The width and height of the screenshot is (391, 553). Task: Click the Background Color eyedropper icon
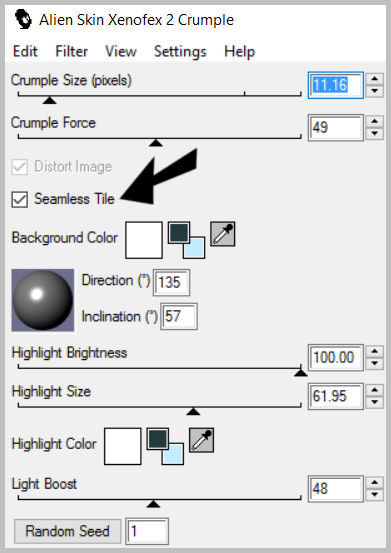223,234
